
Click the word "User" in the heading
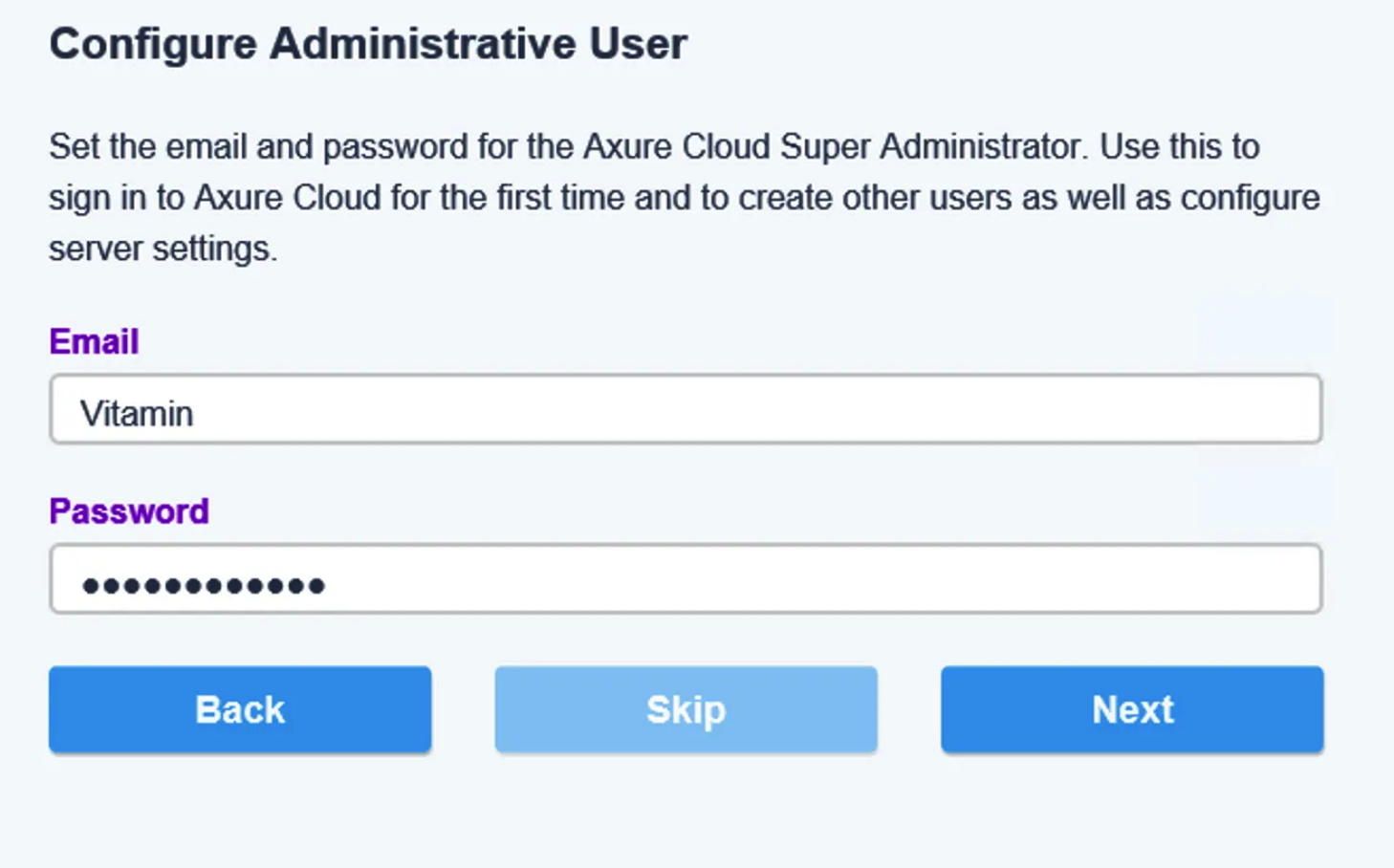click(638, 44)
